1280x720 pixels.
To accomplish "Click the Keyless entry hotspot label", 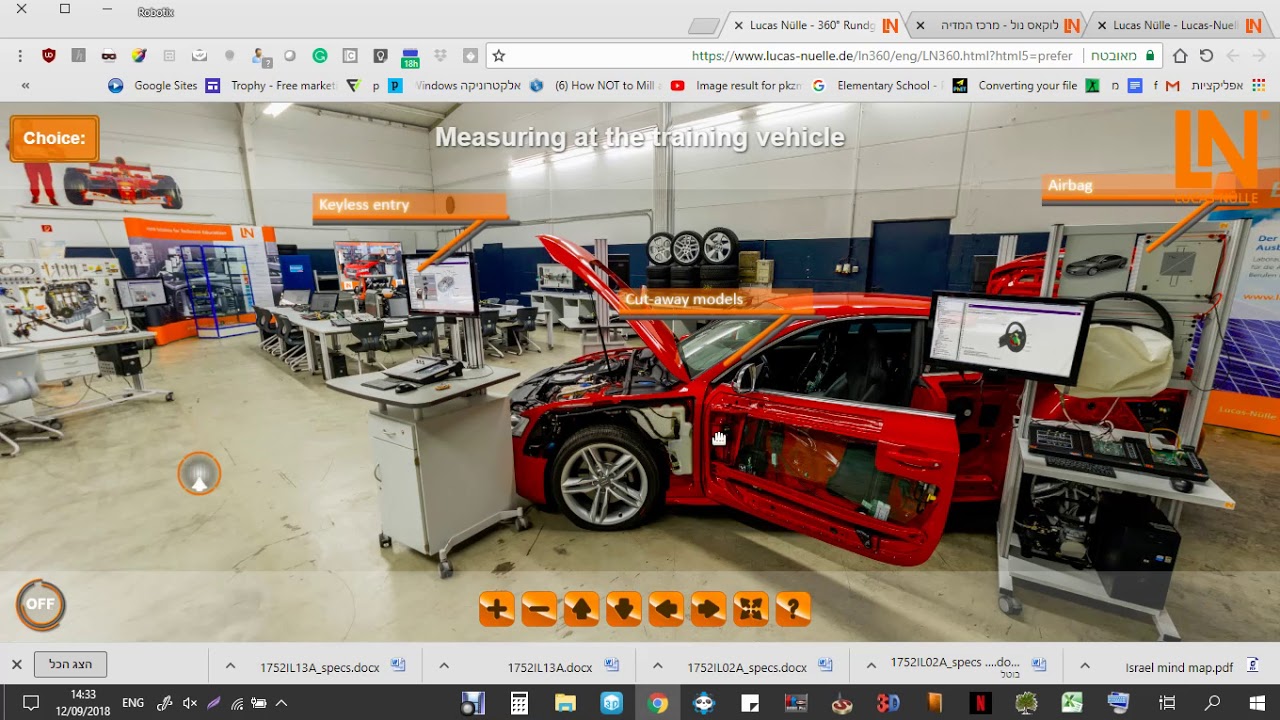I will click(410, 205).
